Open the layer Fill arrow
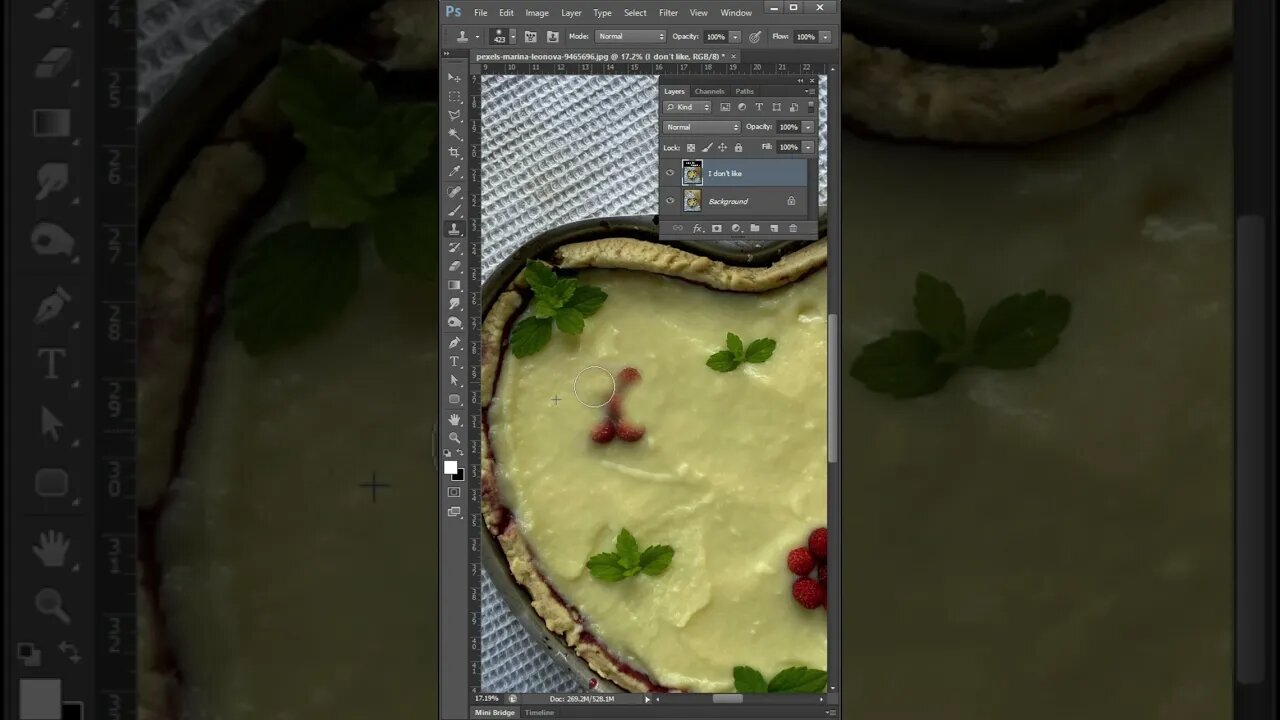Viewport: 1280px width, 720px height. click(808, 147)
